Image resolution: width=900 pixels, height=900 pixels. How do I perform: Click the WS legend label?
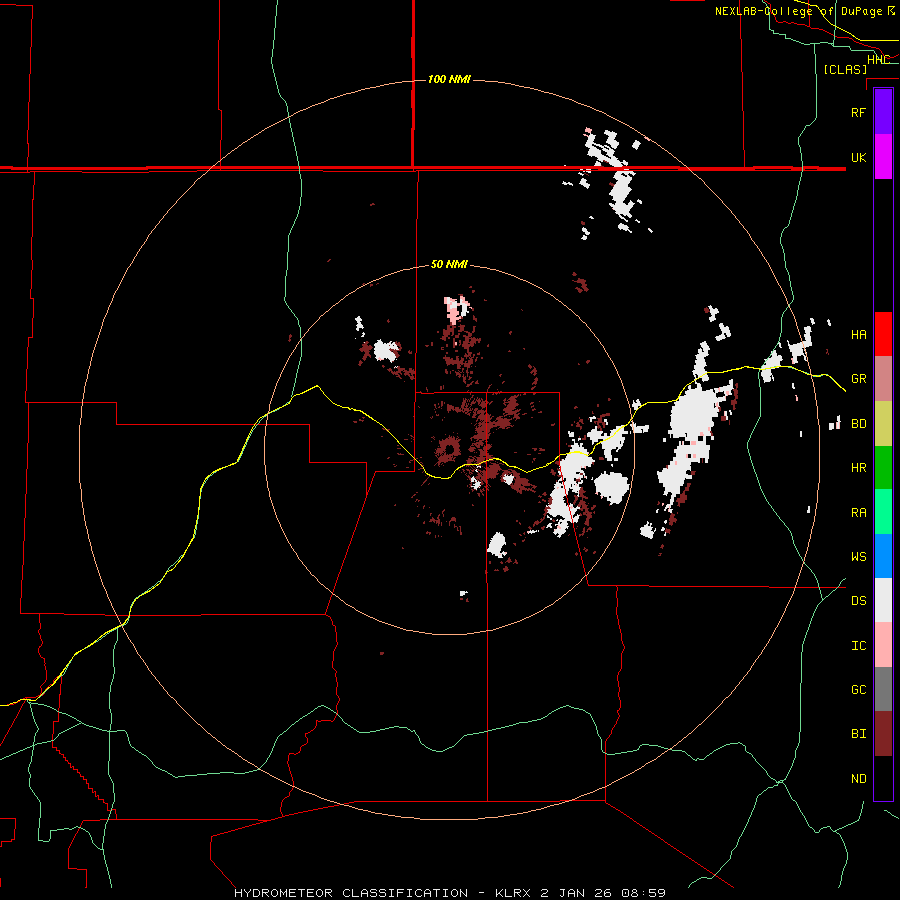[858, 557]
